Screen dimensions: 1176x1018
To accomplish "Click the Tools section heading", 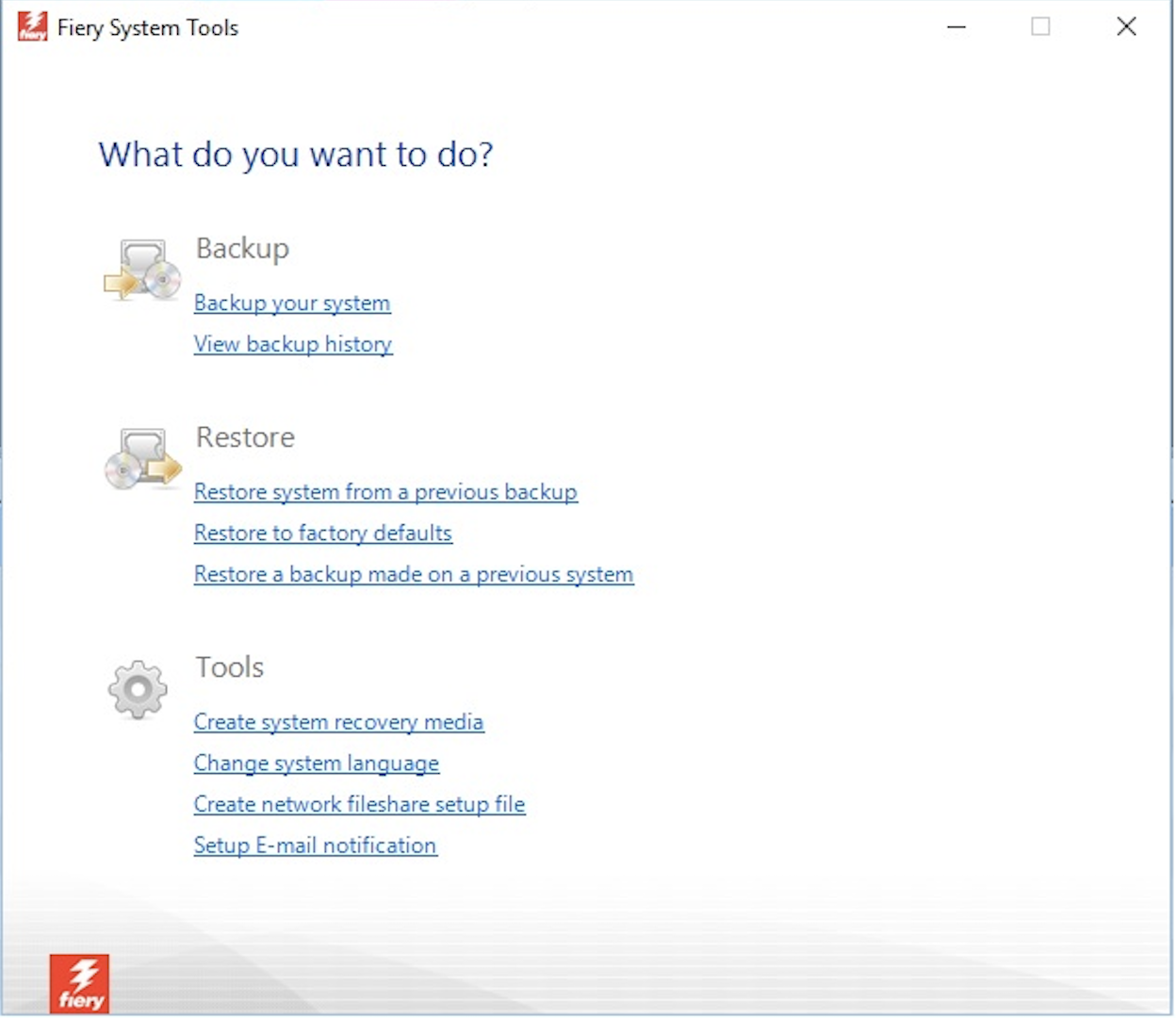I will 230,667.
